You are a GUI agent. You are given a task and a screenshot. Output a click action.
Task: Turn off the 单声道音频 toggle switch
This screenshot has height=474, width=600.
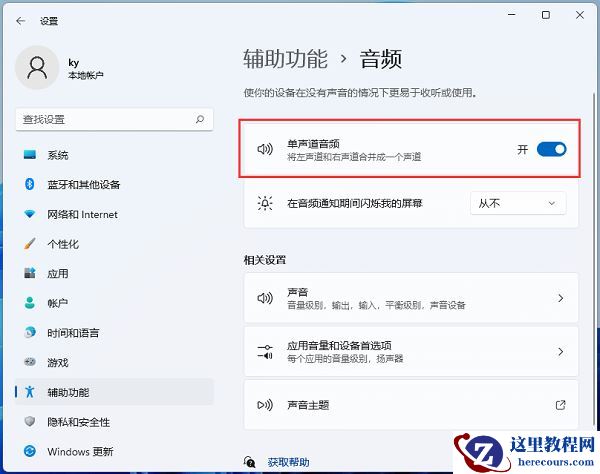click(x=551, y=149)
